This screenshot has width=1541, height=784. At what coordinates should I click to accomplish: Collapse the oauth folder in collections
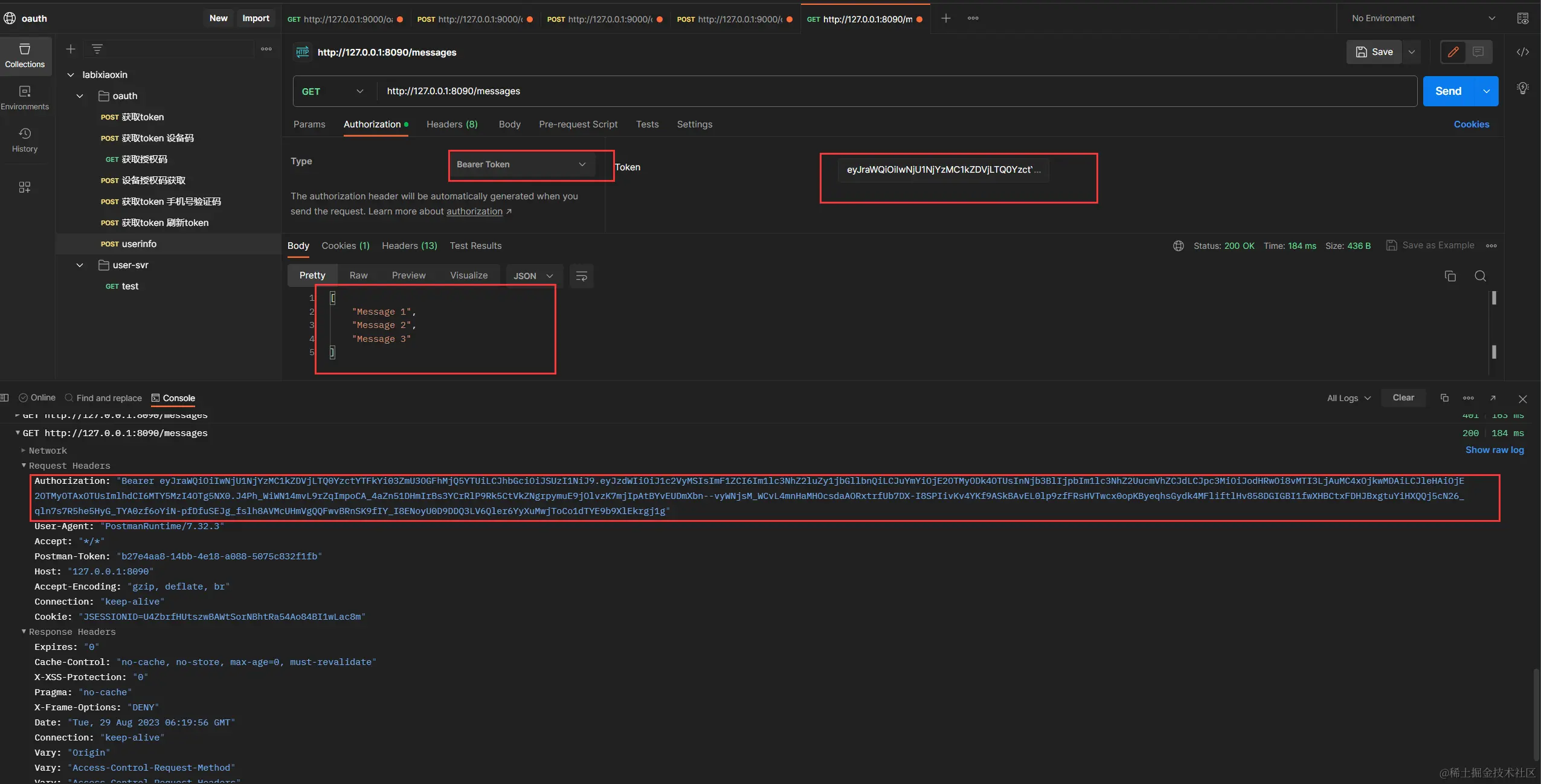pyautogui.click(x=80, y=96)
